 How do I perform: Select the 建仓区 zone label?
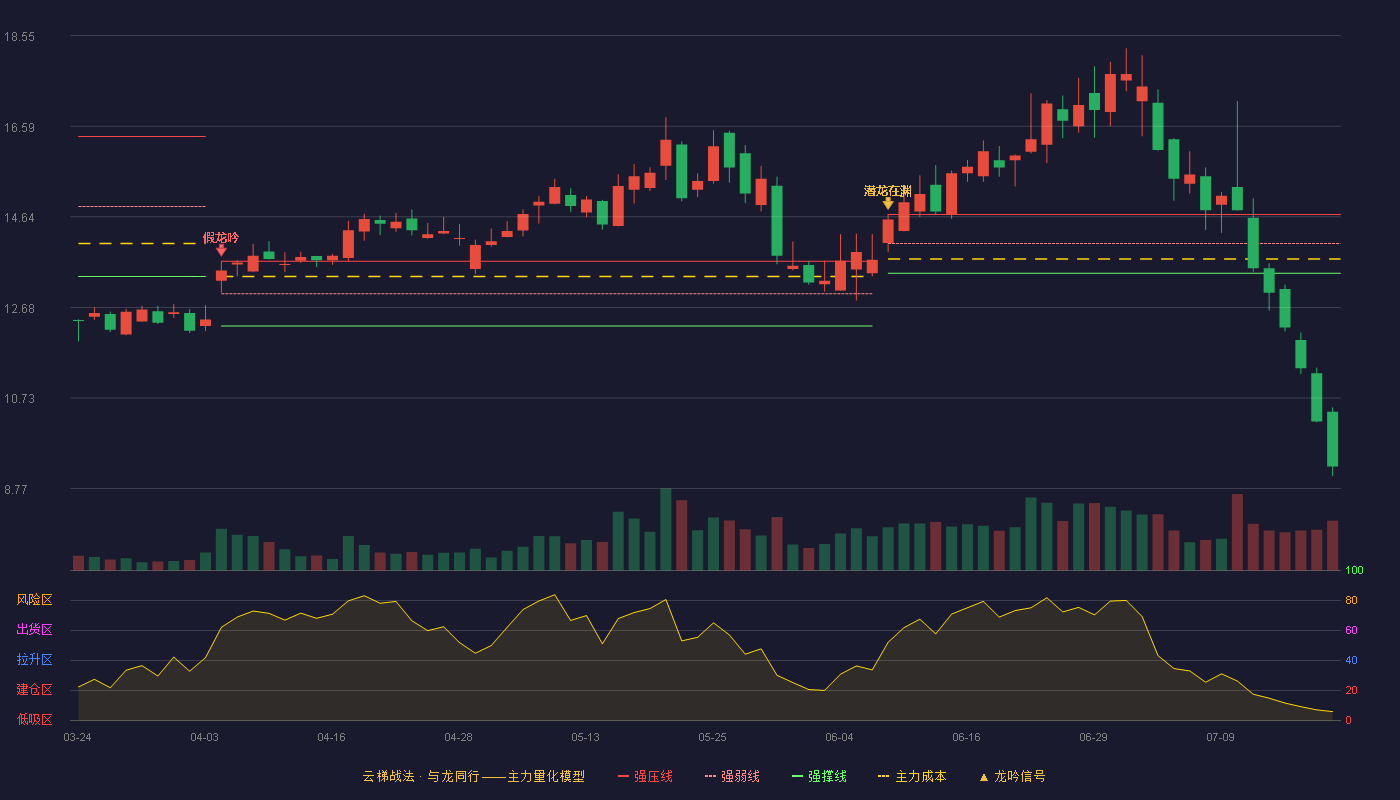(x=34, y=690)
